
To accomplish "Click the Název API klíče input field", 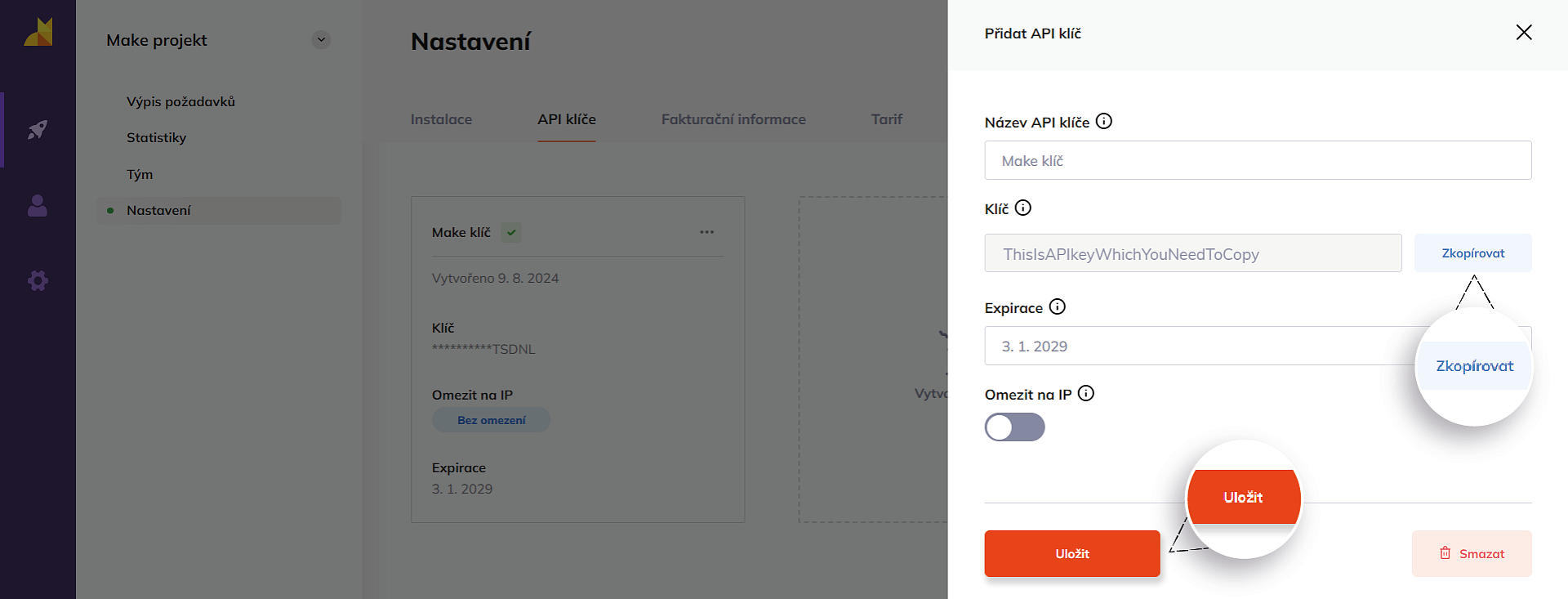I will (1258, 161).
